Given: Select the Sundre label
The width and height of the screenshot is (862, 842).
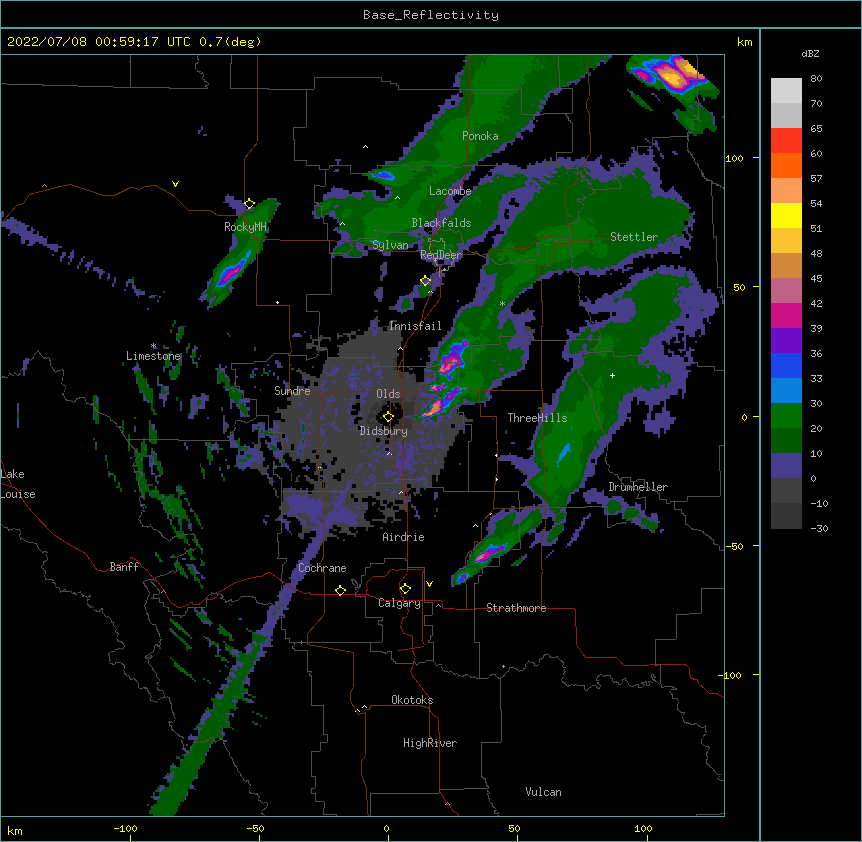Looking at the screenshot, I should click(x=292, y=391).
